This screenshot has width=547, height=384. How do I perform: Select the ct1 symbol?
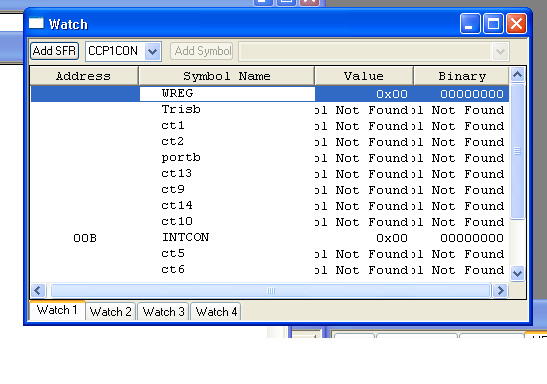click(173, 126)
